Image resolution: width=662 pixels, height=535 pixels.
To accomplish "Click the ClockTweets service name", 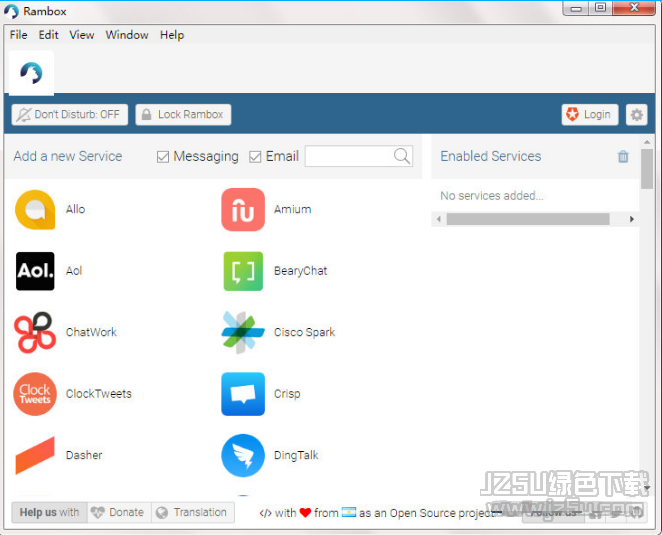I will point(99,394).
